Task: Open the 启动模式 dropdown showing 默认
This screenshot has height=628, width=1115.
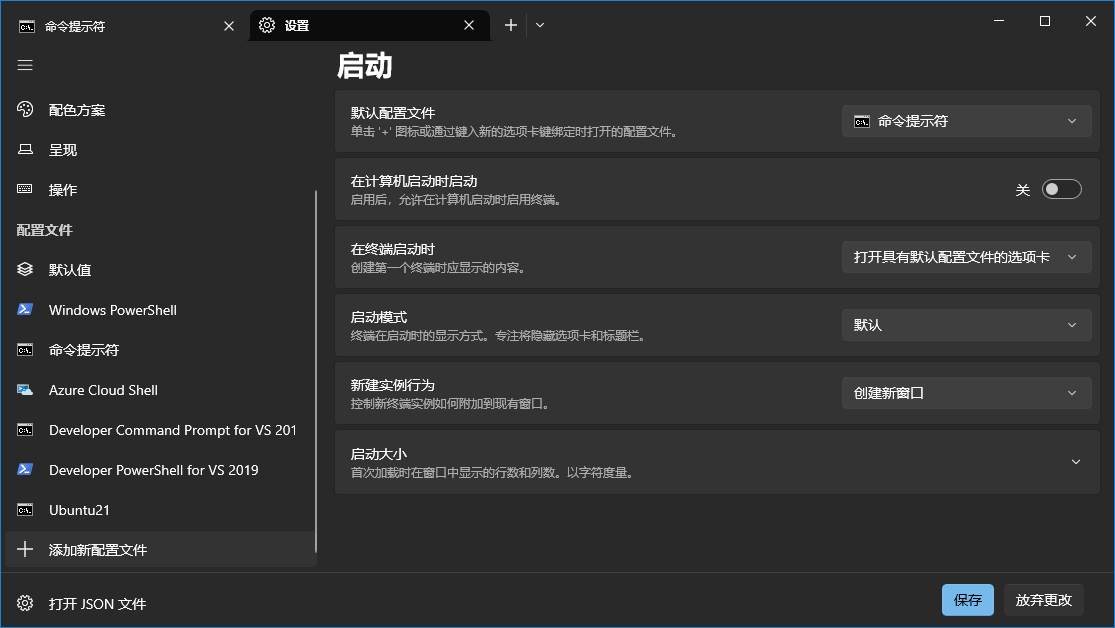Action: (966, 325)
